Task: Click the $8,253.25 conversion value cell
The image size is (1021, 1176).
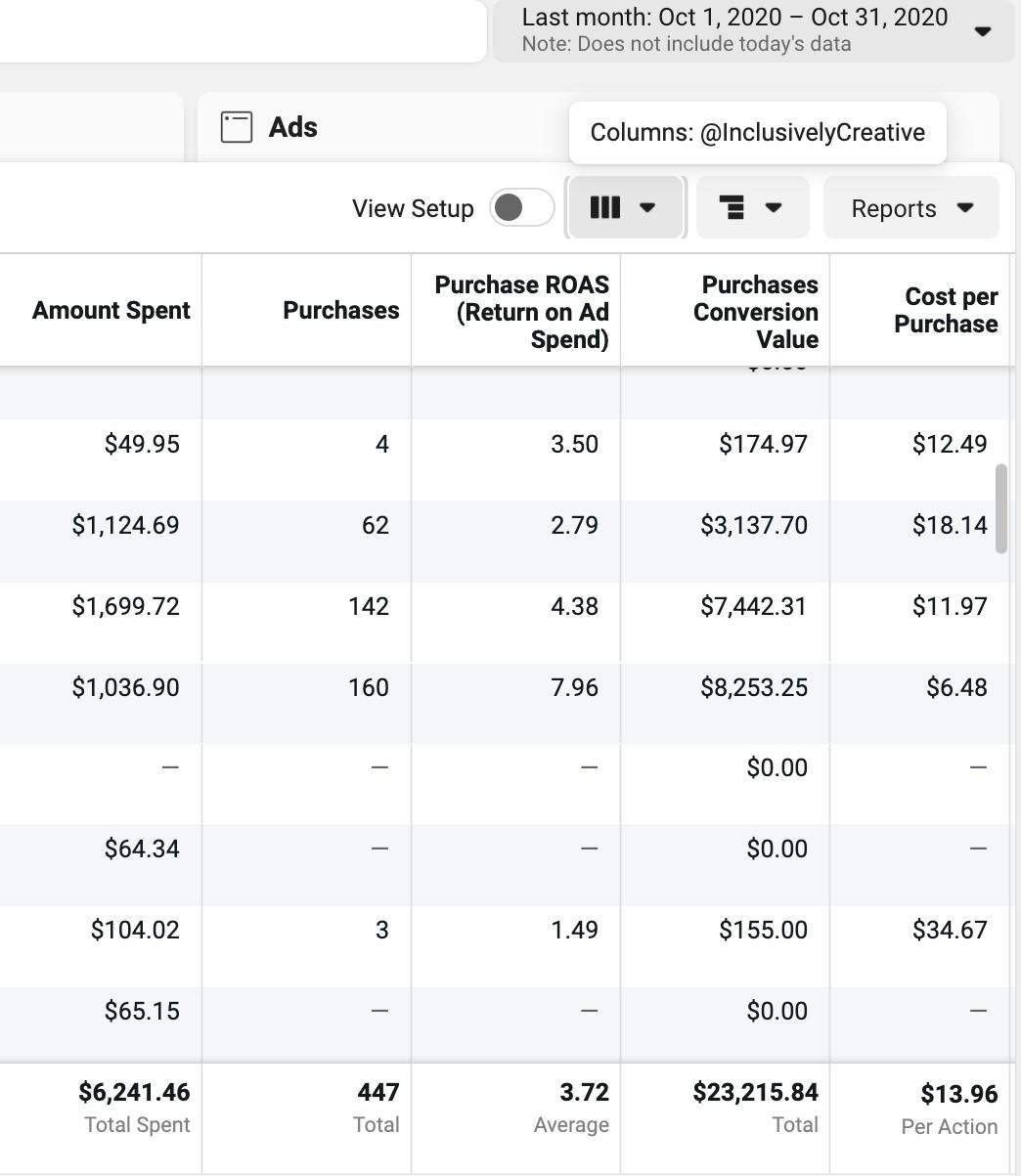Action: [x=753, y=687]
